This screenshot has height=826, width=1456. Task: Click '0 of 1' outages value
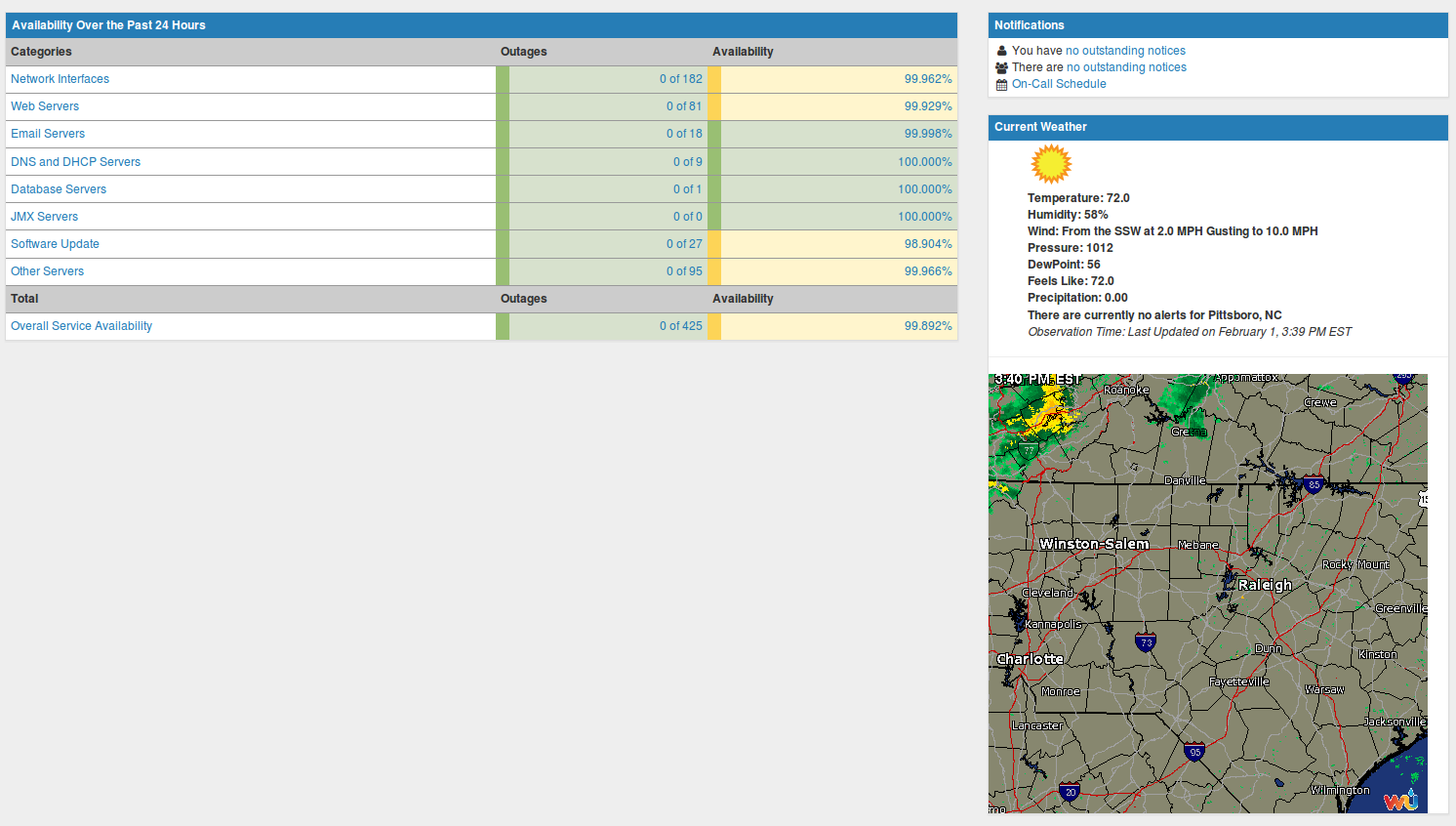click(687, 189)
